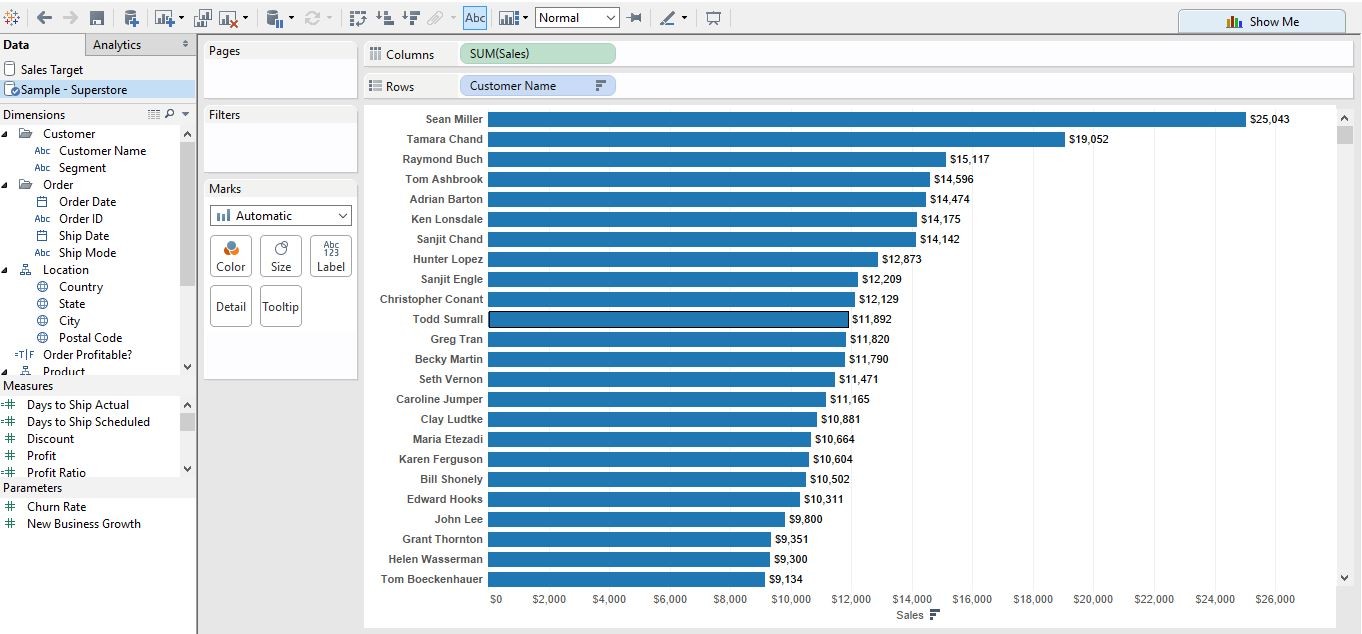
Task: Open the New Worksheet icon
Action: [x=164, y=17]
